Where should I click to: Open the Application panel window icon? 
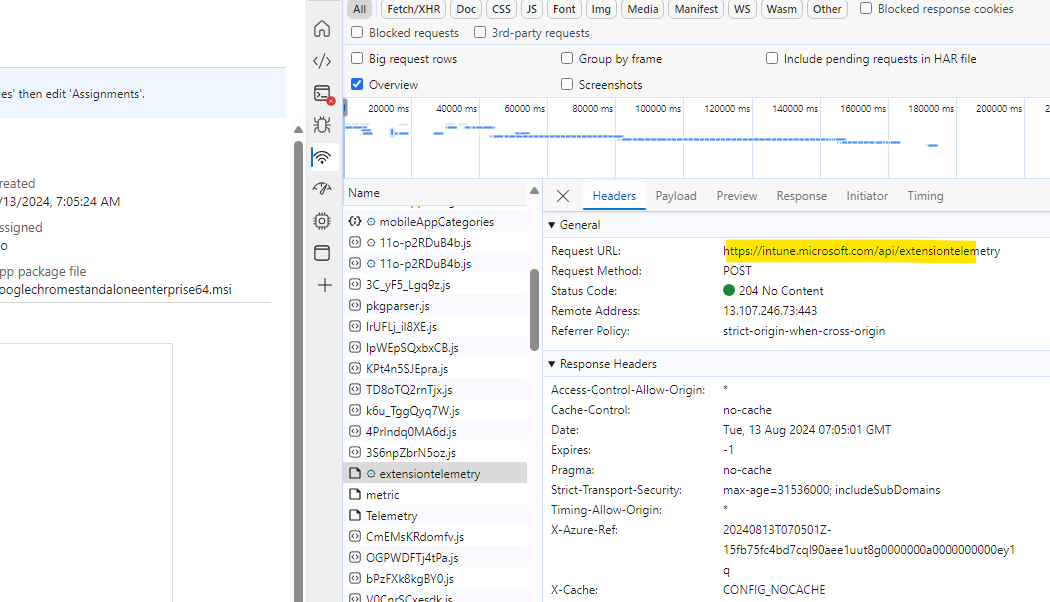(x=322, y=252)
